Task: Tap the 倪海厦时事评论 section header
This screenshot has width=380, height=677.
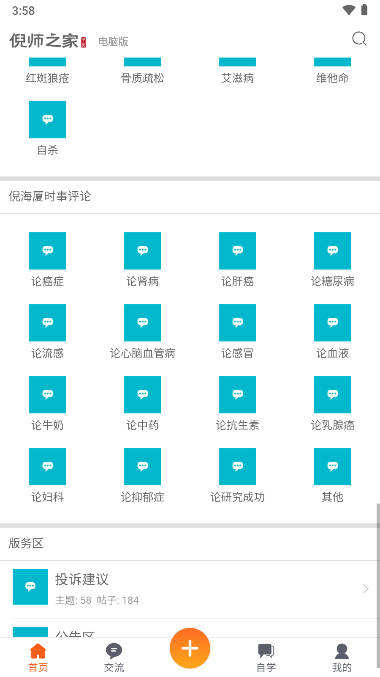Action: [50, 196]
